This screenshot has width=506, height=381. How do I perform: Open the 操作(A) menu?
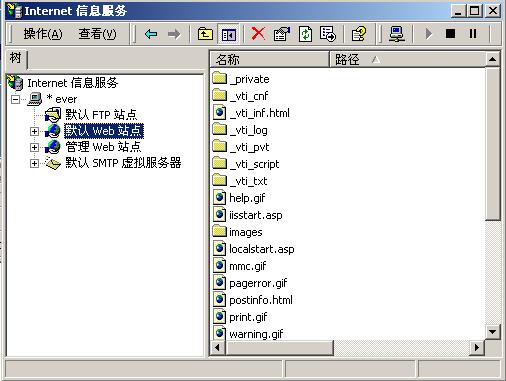click(43, 34)
